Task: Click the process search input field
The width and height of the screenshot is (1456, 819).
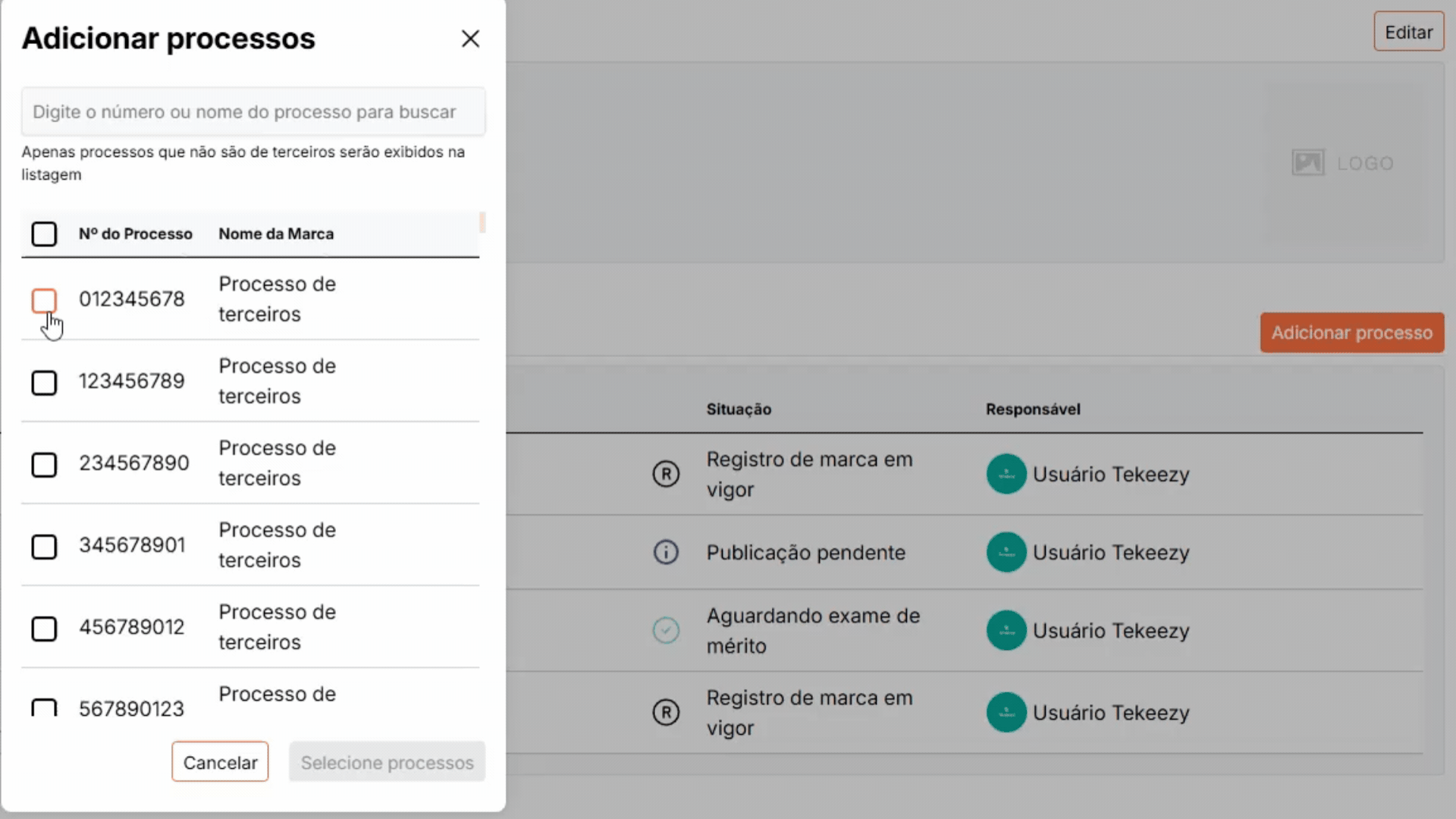Action: point(253,111)
